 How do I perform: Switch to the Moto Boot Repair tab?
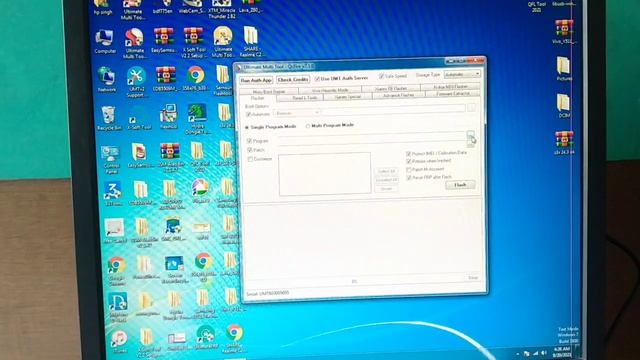tap(269, 91)
